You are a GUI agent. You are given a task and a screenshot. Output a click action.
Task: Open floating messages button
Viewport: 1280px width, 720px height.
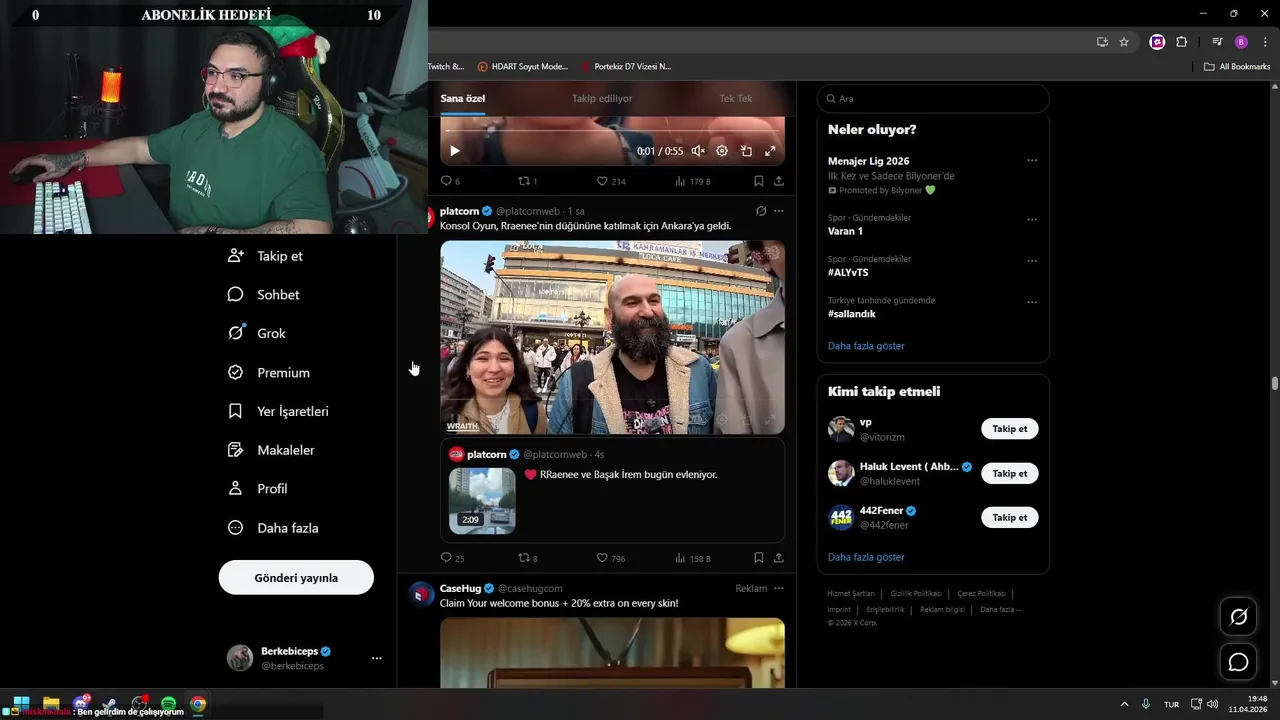tap(1238, 662)
